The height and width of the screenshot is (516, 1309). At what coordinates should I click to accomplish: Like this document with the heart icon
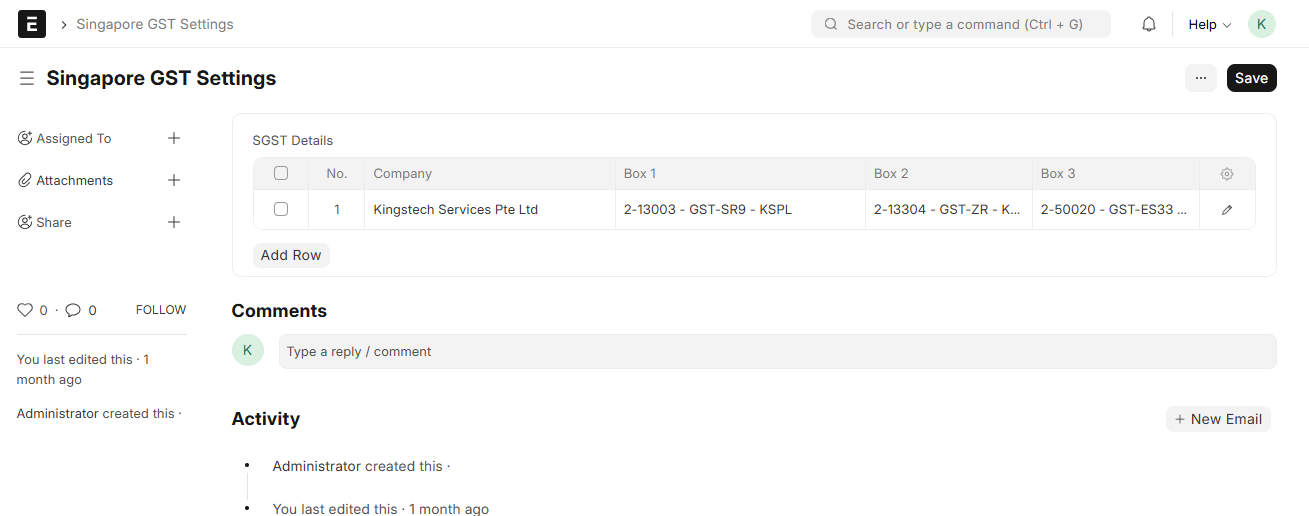point(25,310)
